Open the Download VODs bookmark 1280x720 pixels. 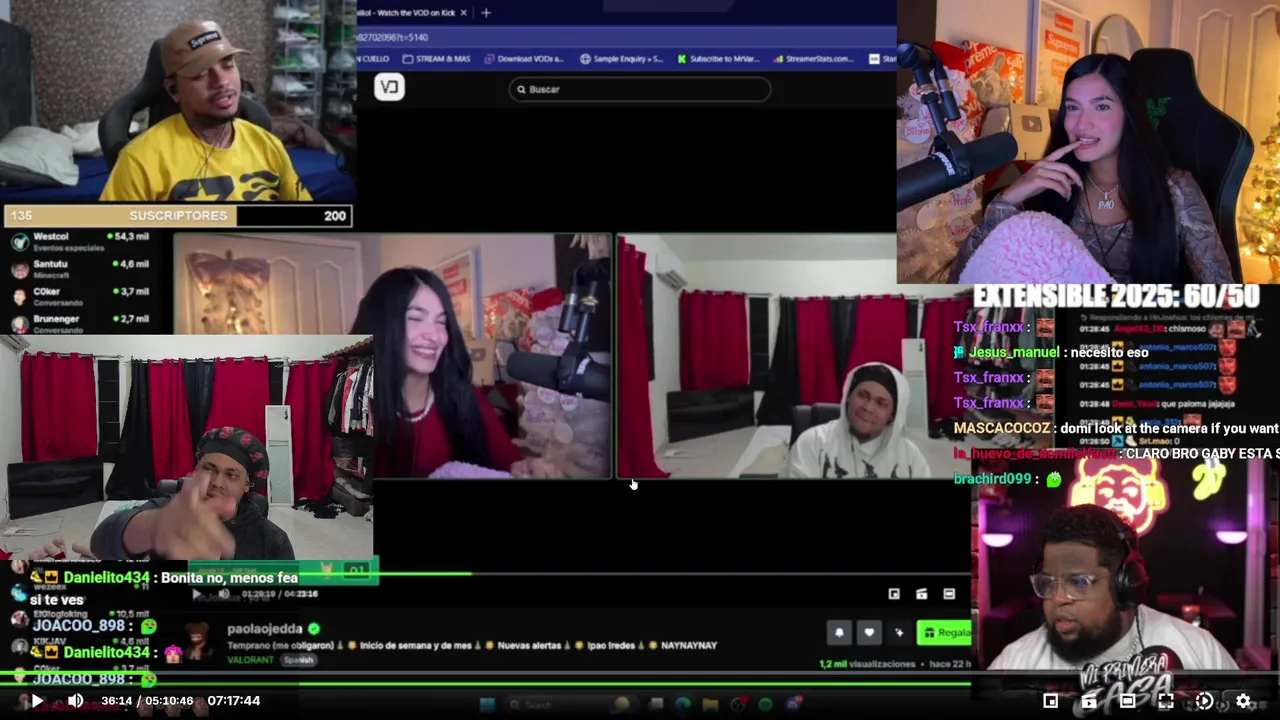[x=524, y=59]
